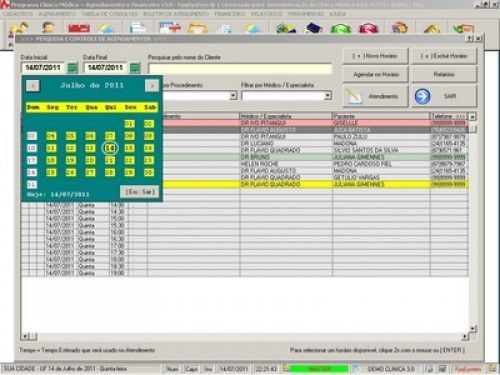Click the DR BRUNO cell
Screen dimensions: 500x375
286,157
